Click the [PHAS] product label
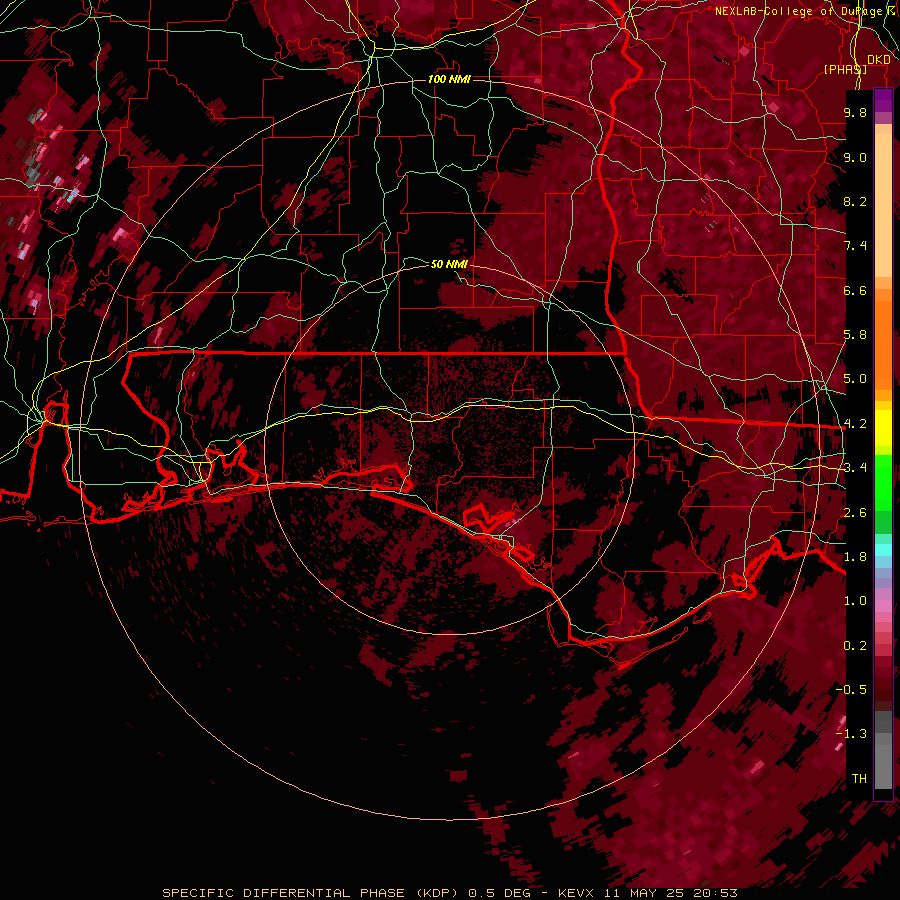Image resolution: width=900 pixels, height=900 pixels. (x=845, y=69)
